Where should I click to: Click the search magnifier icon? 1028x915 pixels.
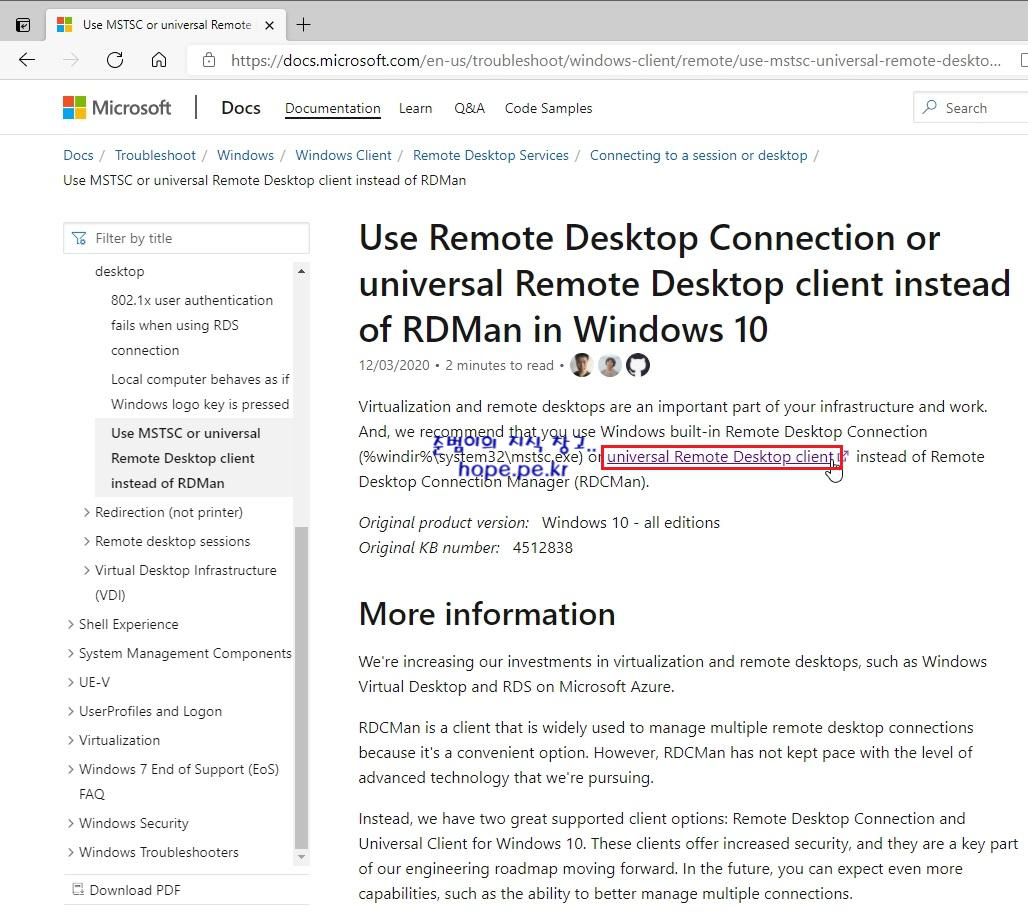[x=930, y=107]
